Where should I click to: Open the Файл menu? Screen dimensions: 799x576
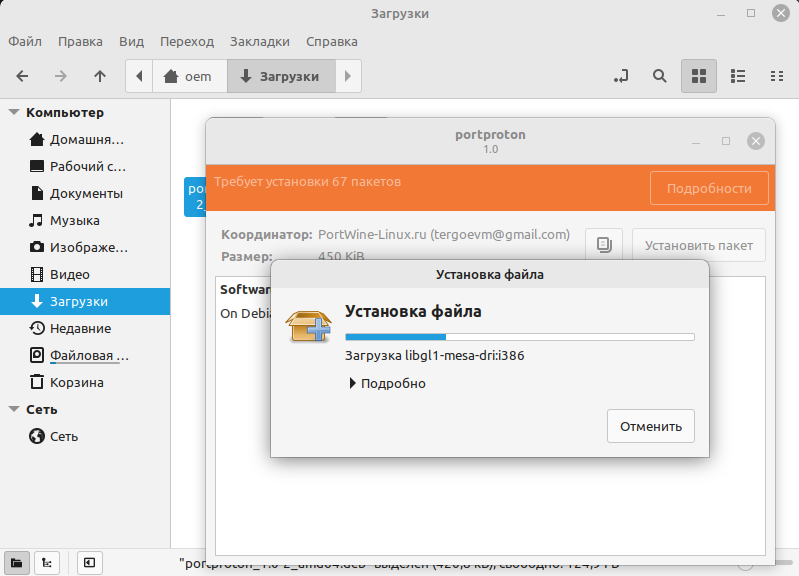click(25, 42)
